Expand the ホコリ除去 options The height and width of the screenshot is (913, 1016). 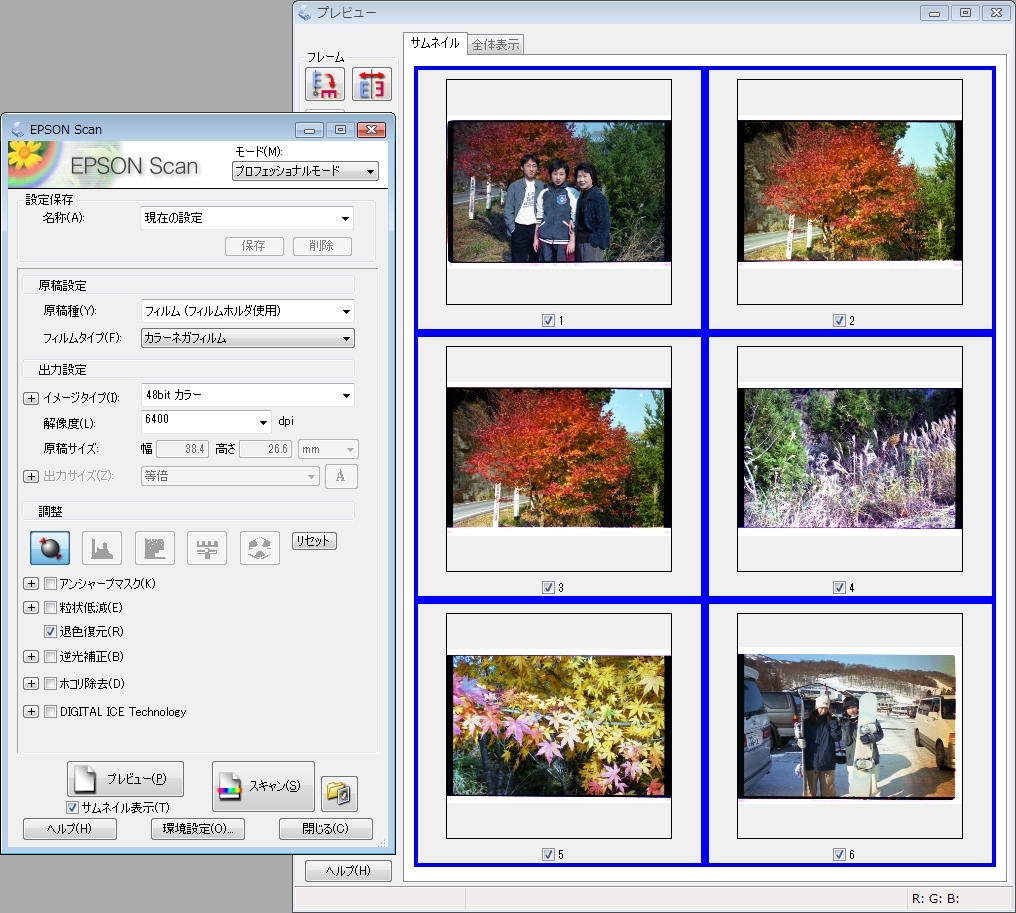click(31, 684)
